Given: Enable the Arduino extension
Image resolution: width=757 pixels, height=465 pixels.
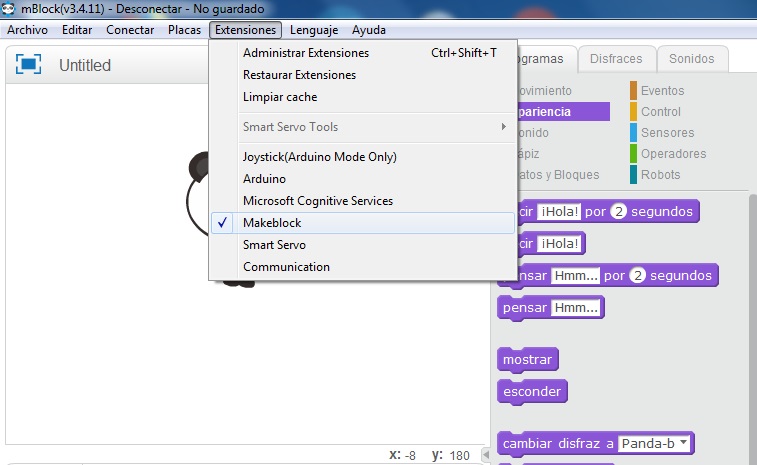Looking at the screenshot, I should click(264, 179).
